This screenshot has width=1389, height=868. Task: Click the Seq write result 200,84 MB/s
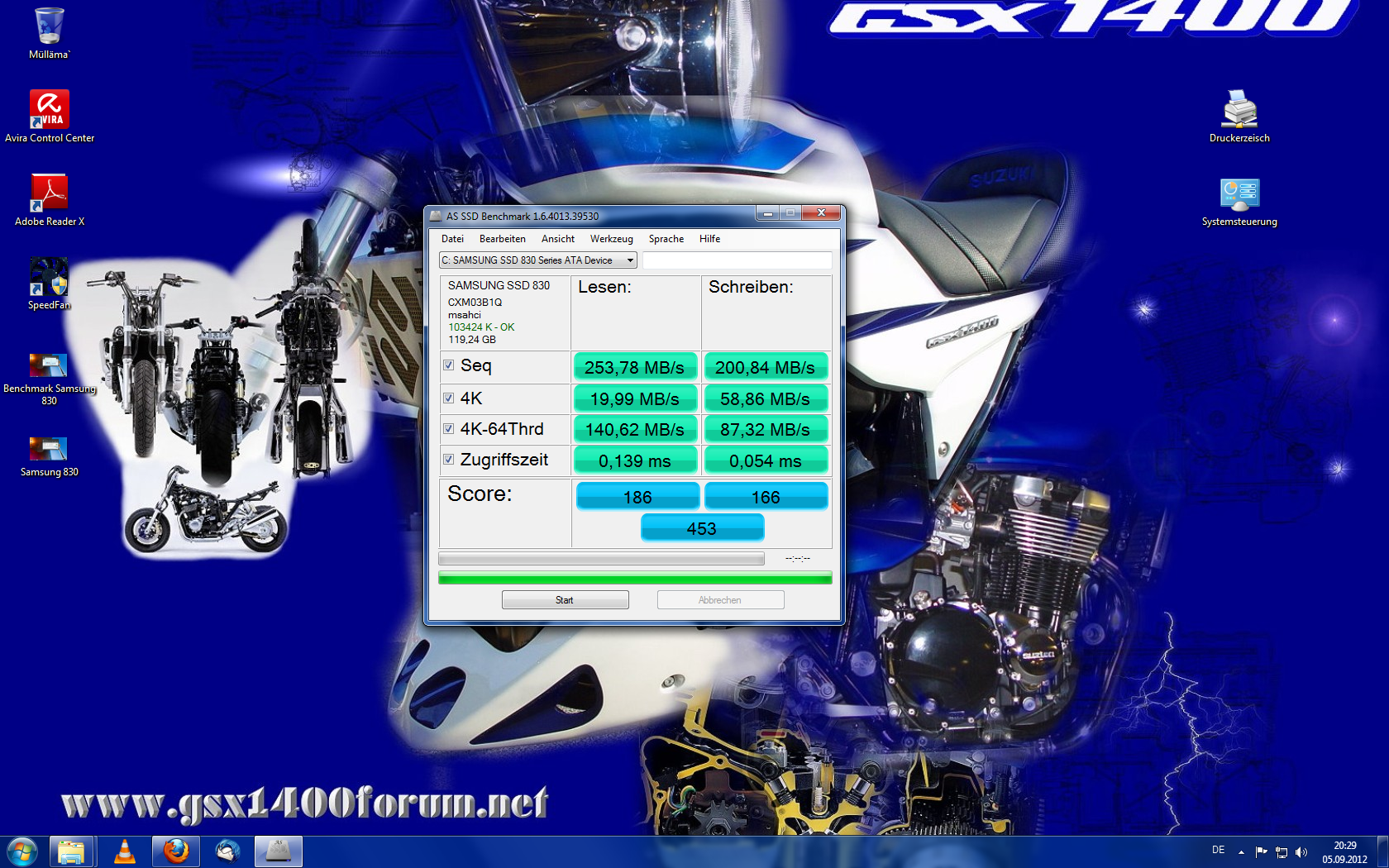coord(766,367)
